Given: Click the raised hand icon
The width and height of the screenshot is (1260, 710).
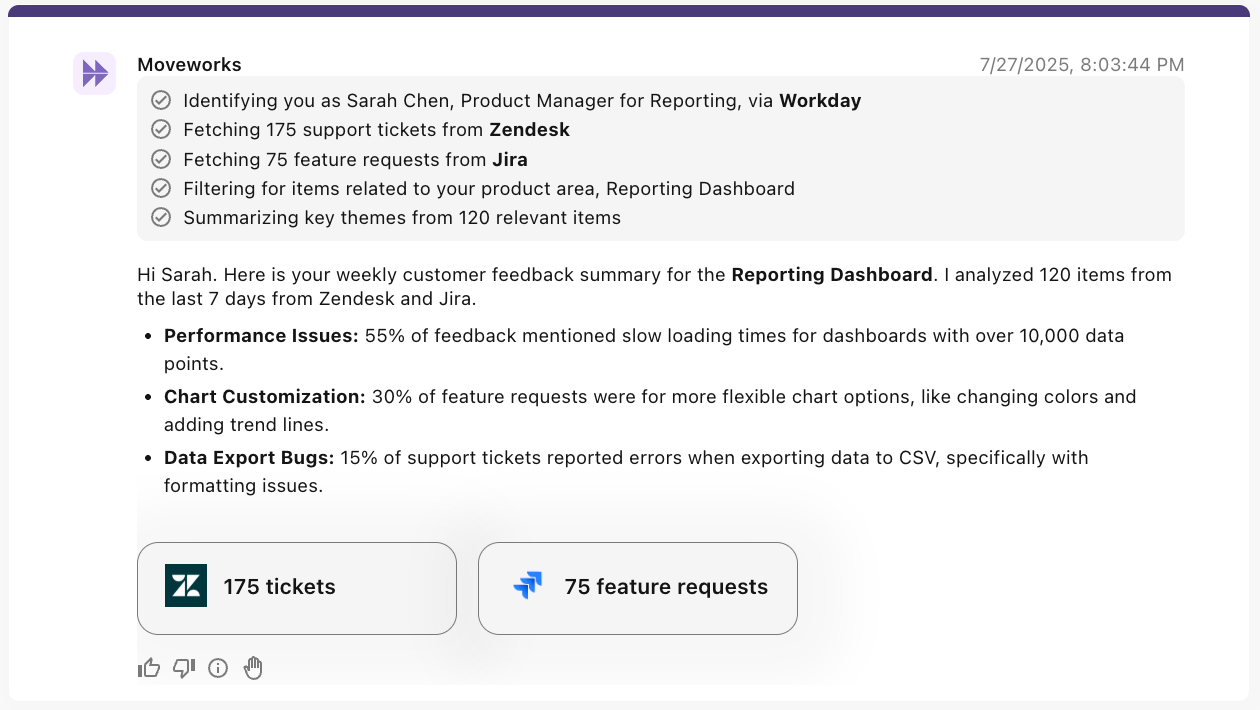Looking at the screenshot, I should [253, 668].
